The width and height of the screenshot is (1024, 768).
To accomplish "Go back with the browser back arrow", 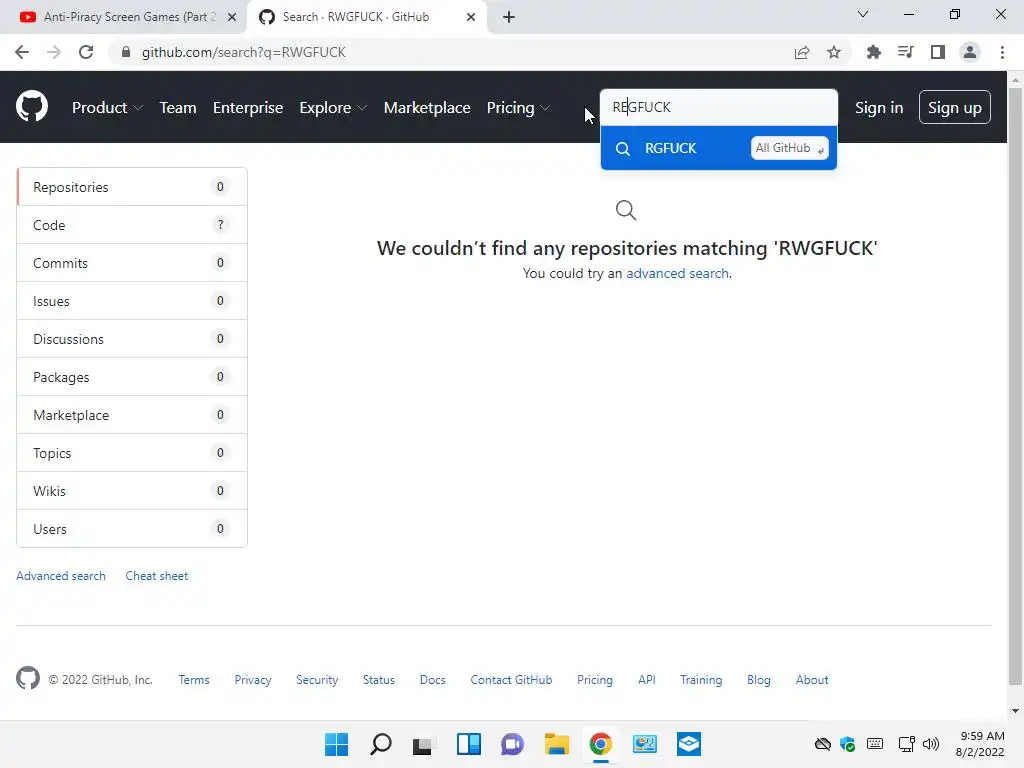I will point(22,52).
